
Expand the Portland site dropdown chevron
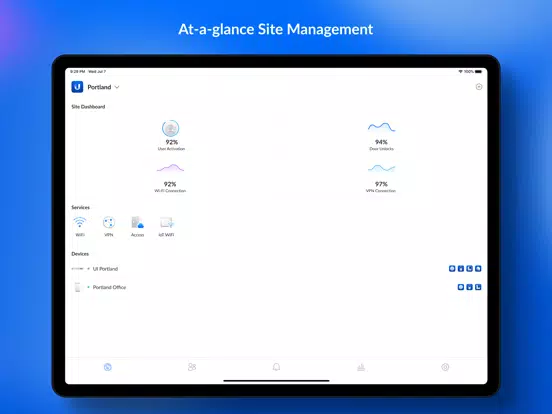tap(117, 87)
